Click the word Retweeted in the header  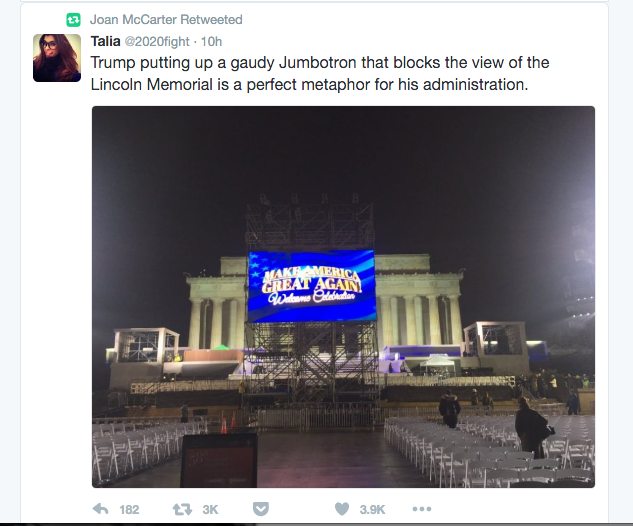(x=211, y=19)
